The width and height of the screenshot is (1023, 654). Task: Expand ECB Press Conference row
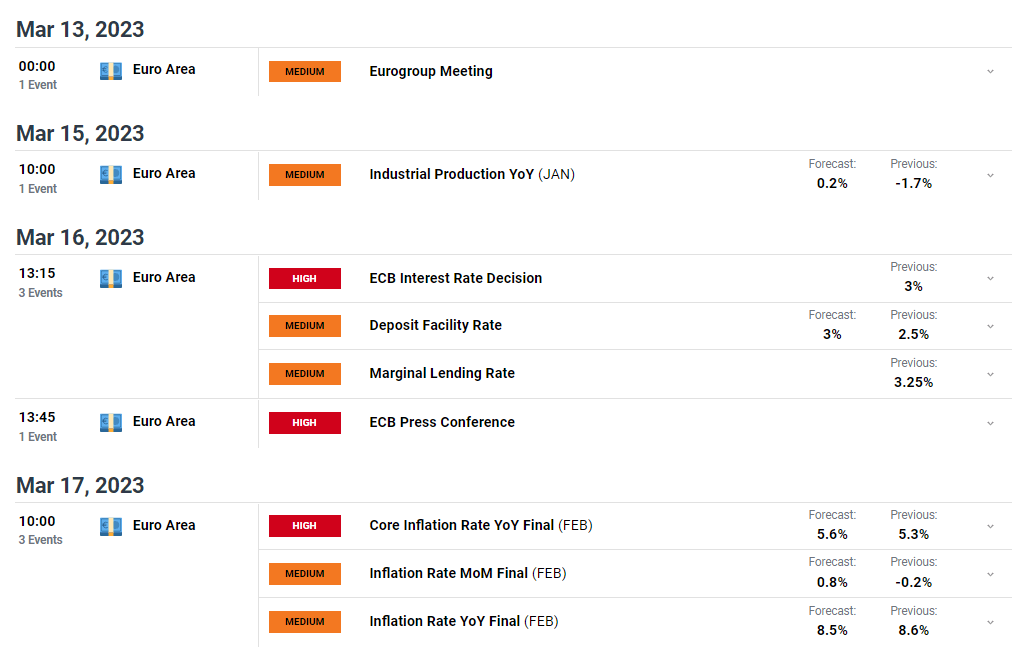990,424
